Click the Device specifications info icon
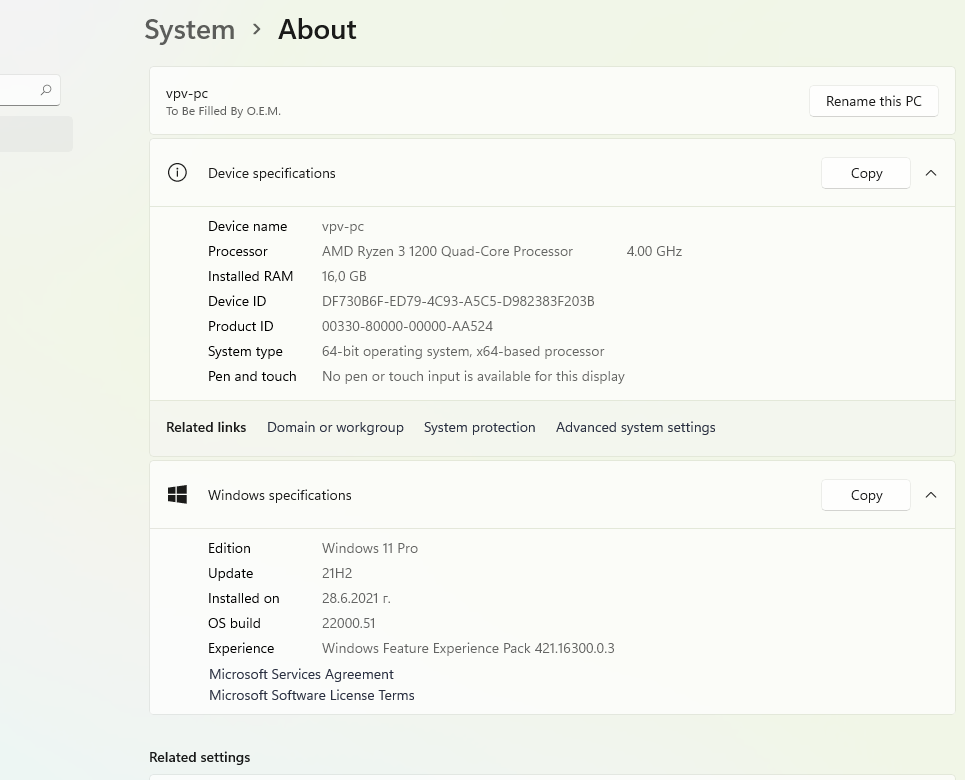This screenshot has height=780, width=965. tap(177, 173)
